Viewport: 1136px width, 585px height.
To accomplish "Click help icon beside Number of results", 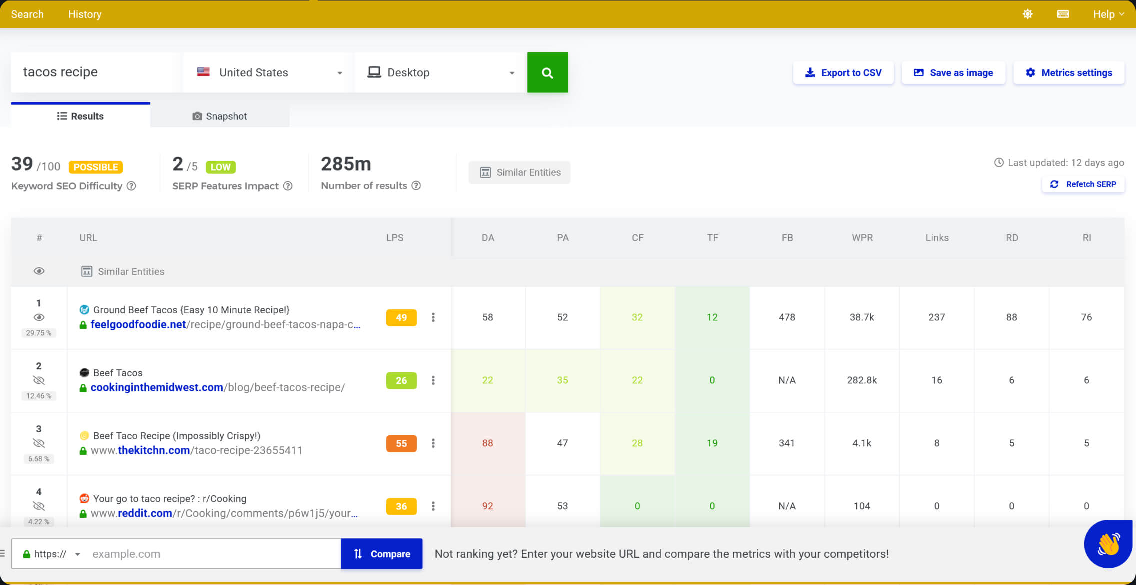I will tap(416, 186).
